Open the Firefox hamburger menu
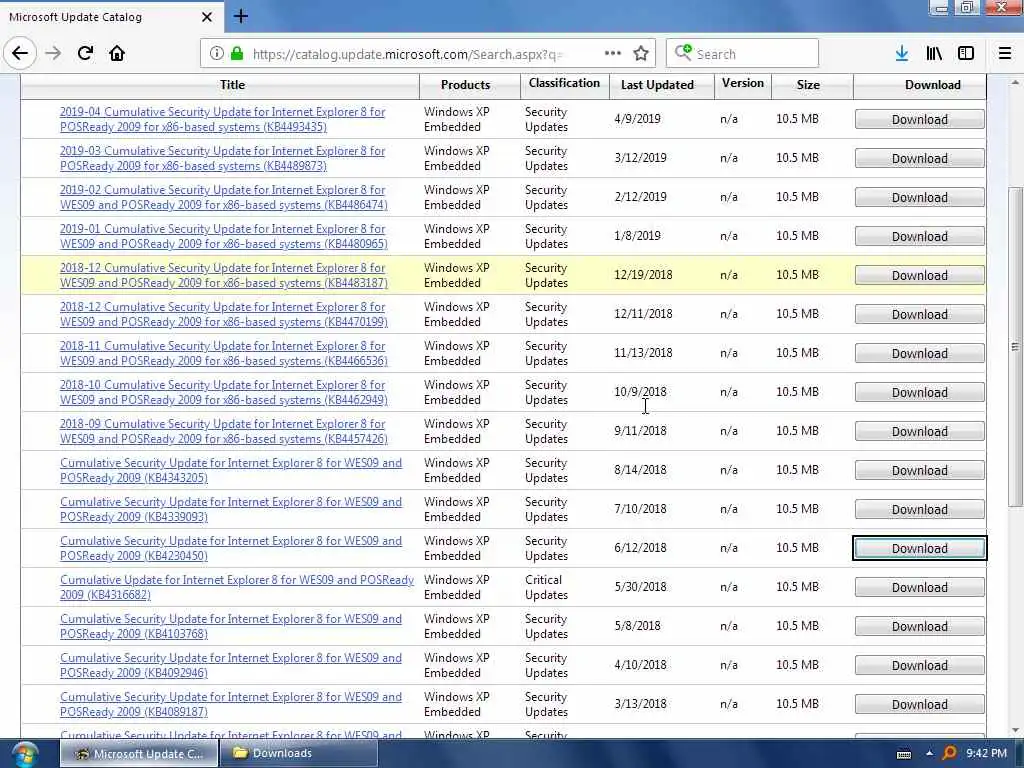This screenshot has height=768, width=1024. tap(1005, 54)
